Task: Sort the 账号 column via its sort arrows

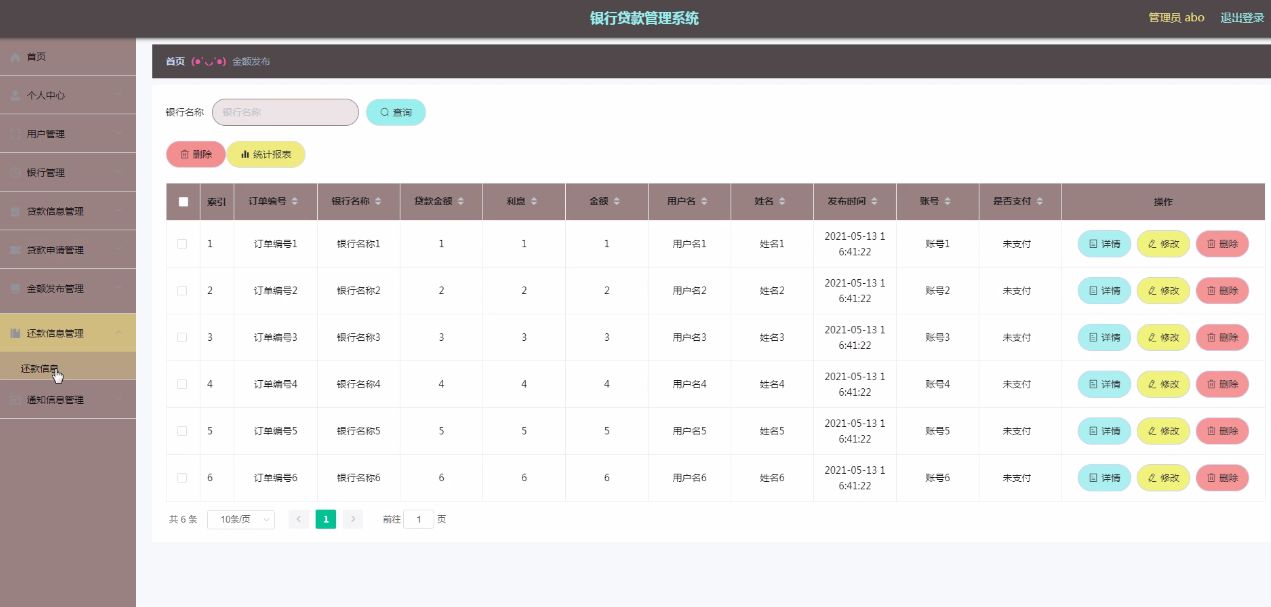Action: click(x=948, y=202)
